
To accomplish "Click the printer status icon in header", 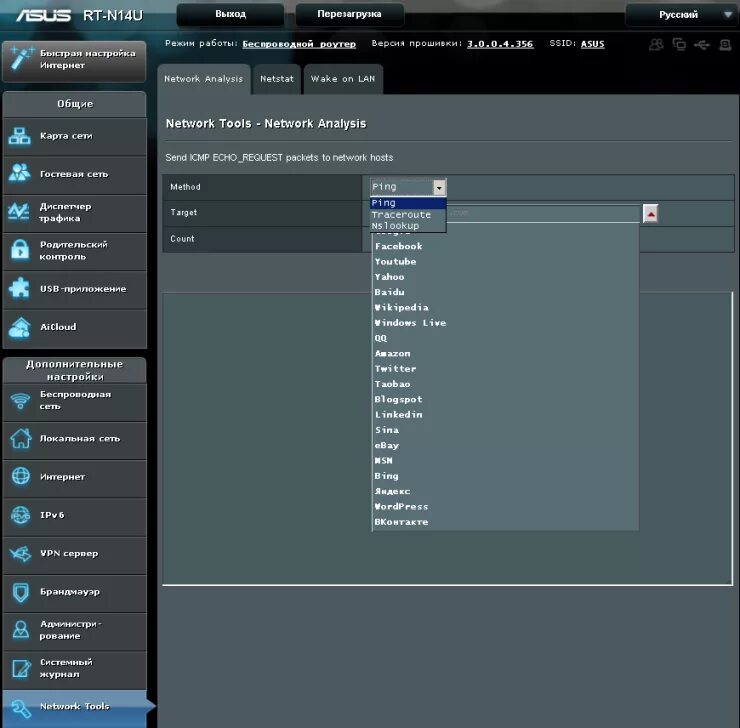I will click(725, 45).
